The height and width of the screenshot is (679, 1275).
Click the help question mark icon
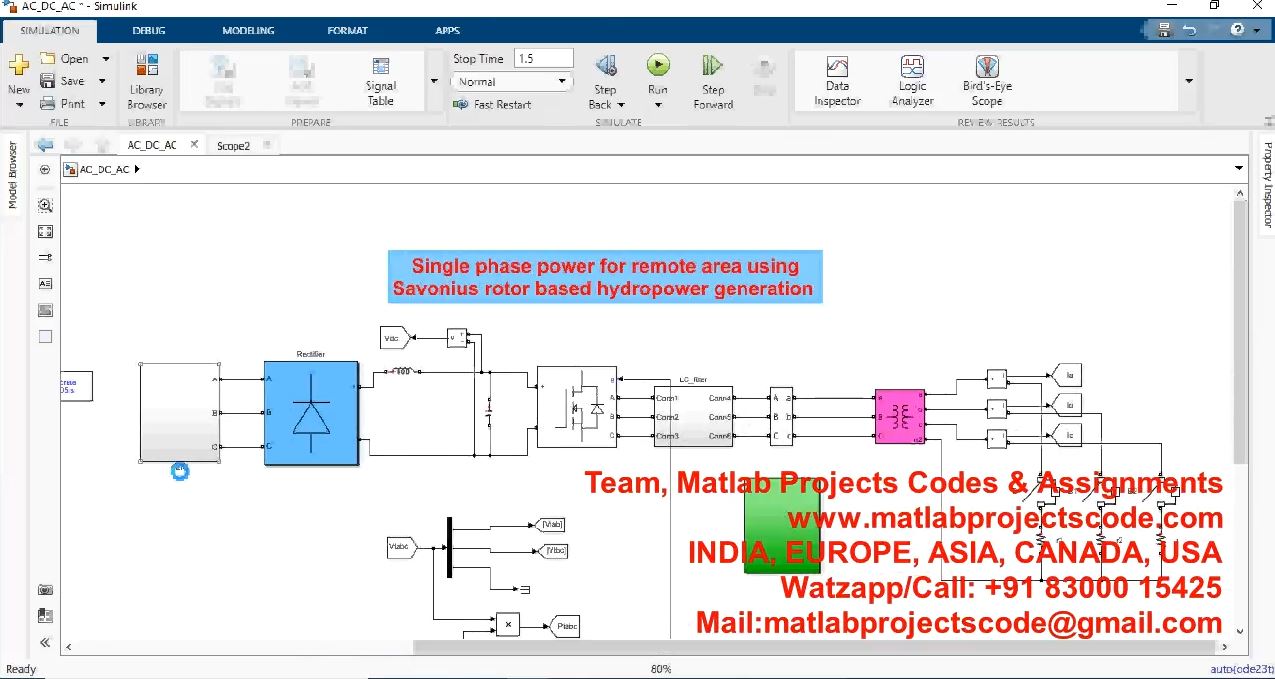coord(1239,31)
